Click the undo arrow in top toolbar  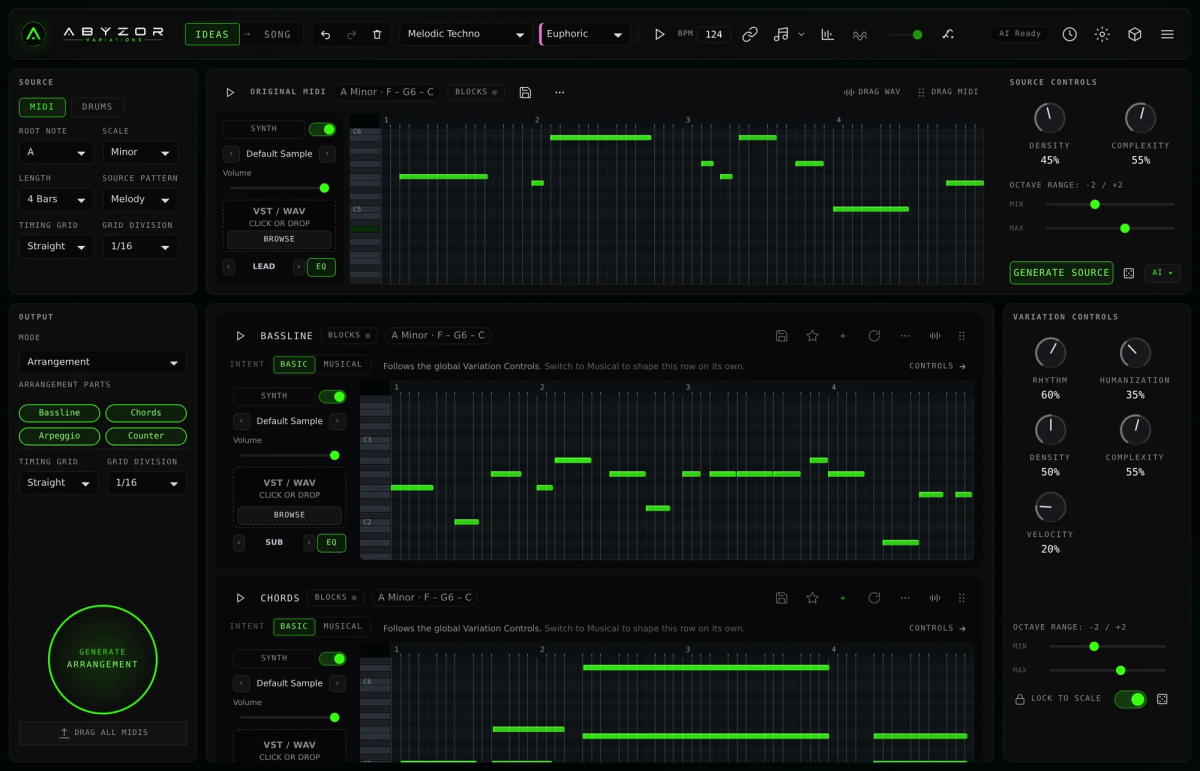click(325, 34)
